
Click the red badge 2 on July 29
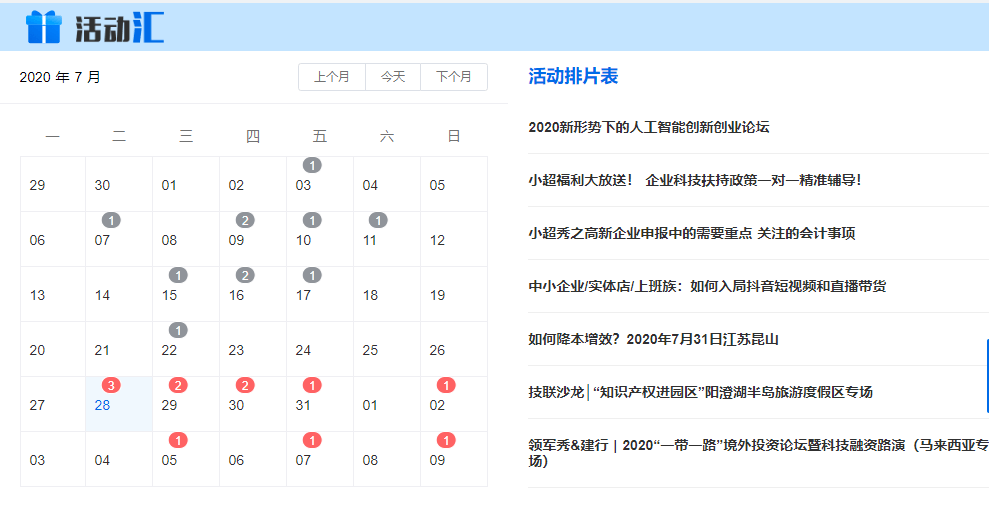point(178,385)
